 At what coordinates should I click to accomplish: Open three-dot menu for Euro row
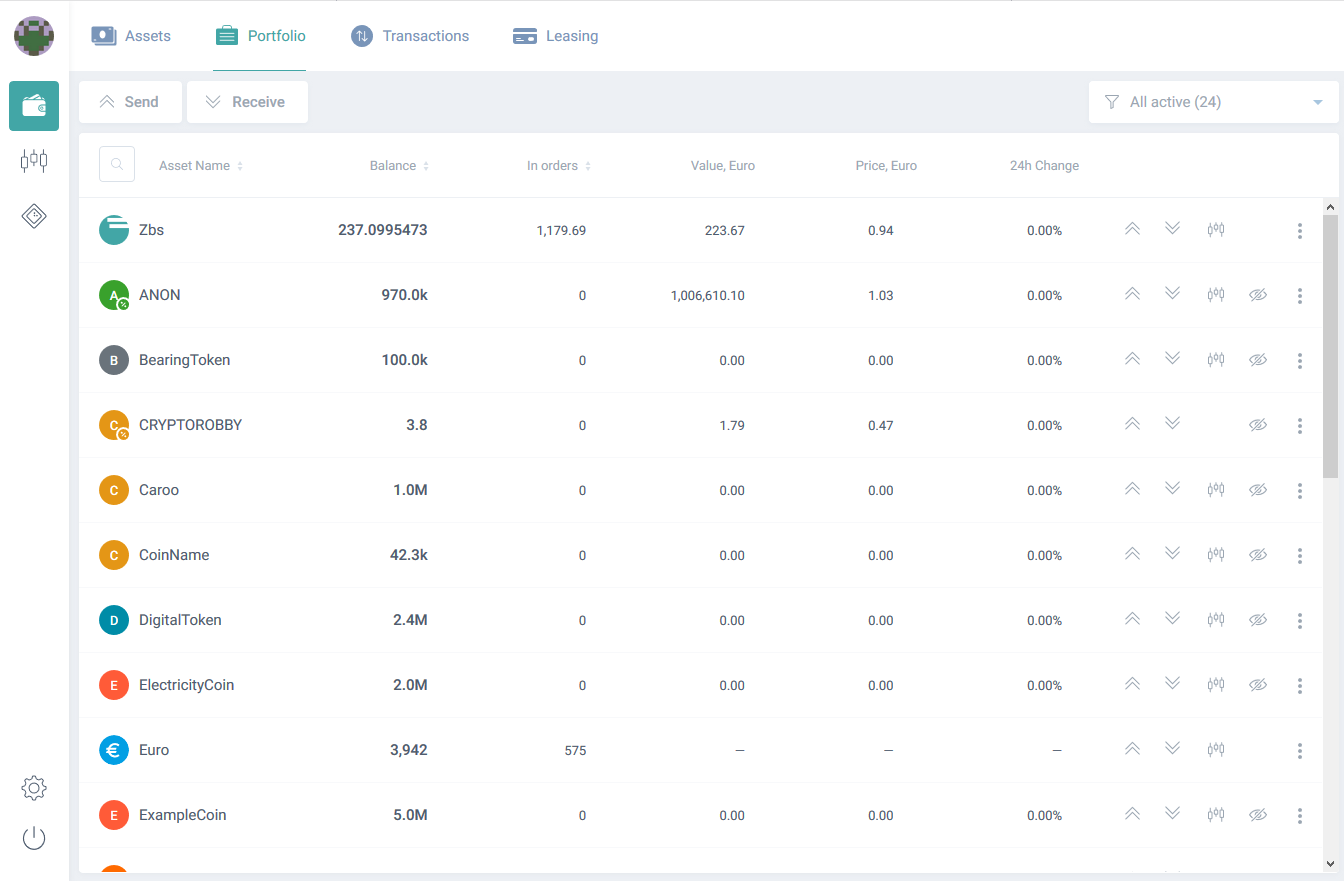1299,750
